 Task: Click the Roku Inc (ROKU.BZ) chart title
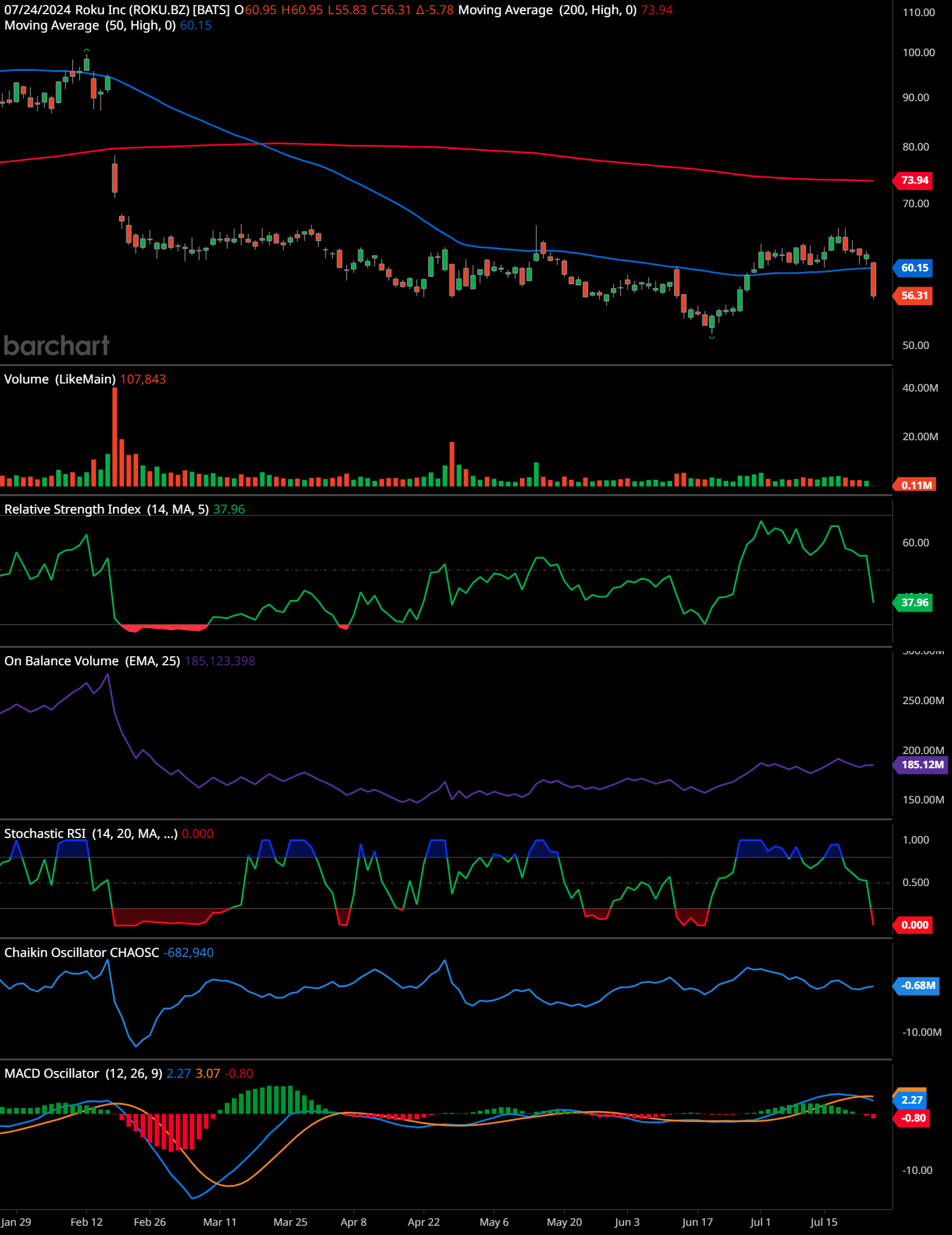tap(133, 10)
